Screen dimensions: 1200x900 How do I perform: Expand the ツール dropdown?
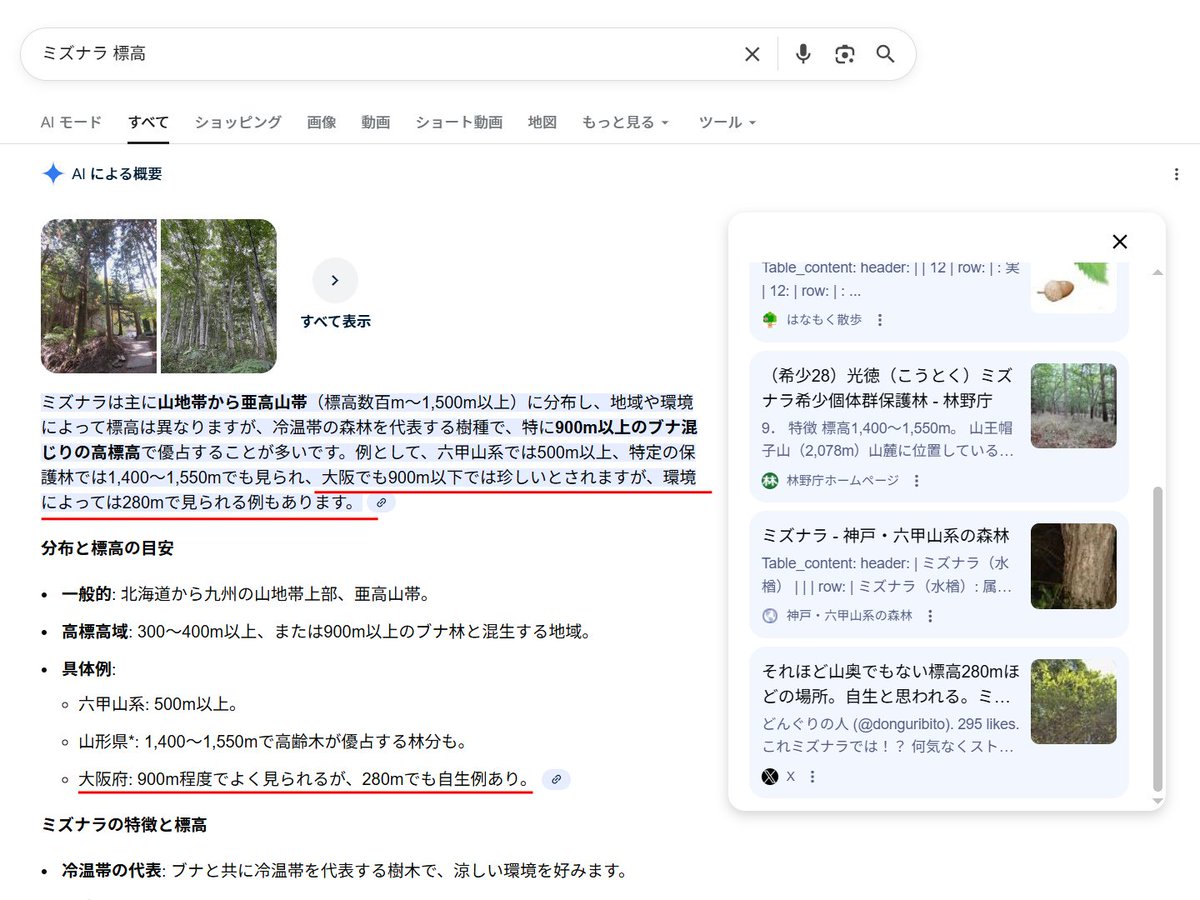click(723, 122)
